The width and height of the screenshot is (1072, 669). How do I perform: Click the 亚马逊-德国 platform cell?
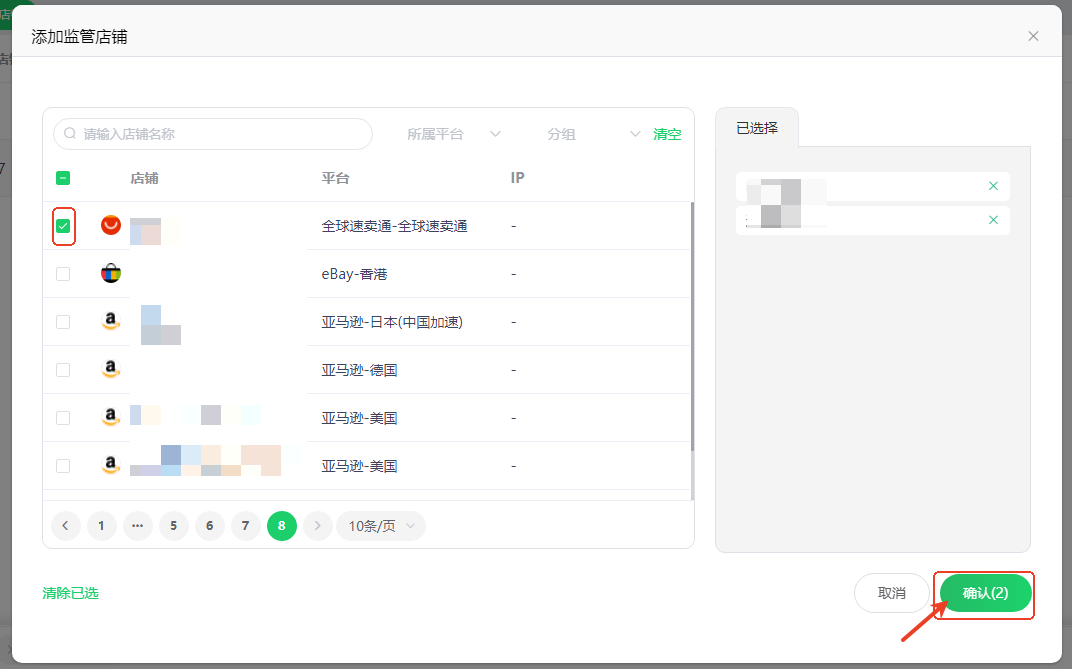point(360,370)
